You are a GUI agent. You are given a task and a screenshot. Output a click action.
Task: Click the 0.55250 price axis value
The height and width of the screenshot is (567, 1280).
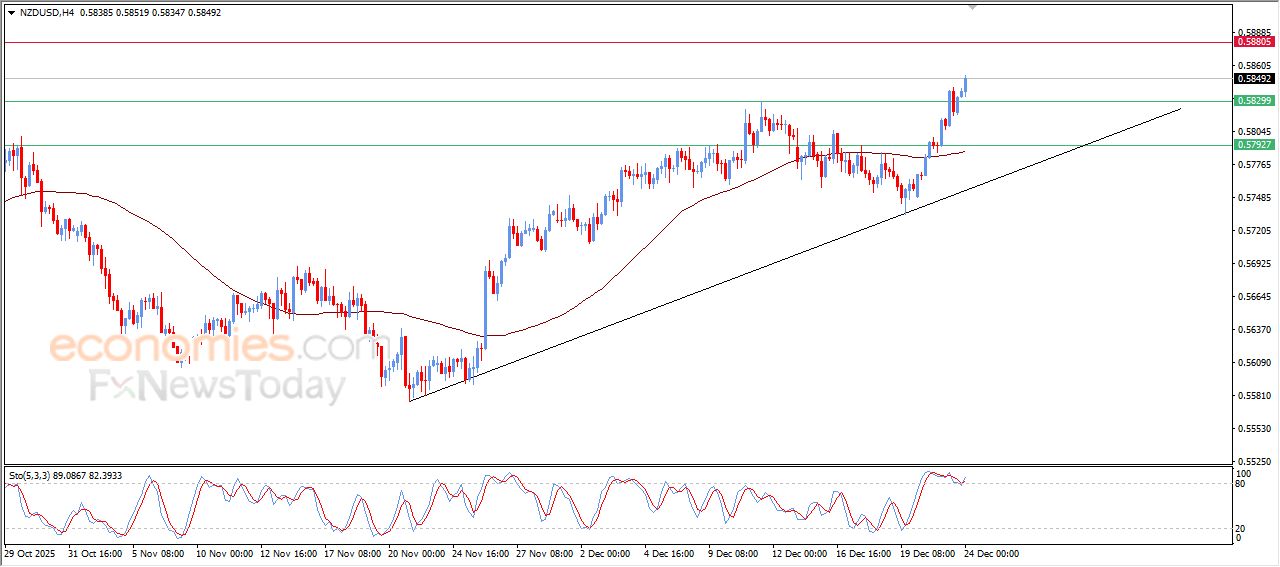(x=1253, y=460)
